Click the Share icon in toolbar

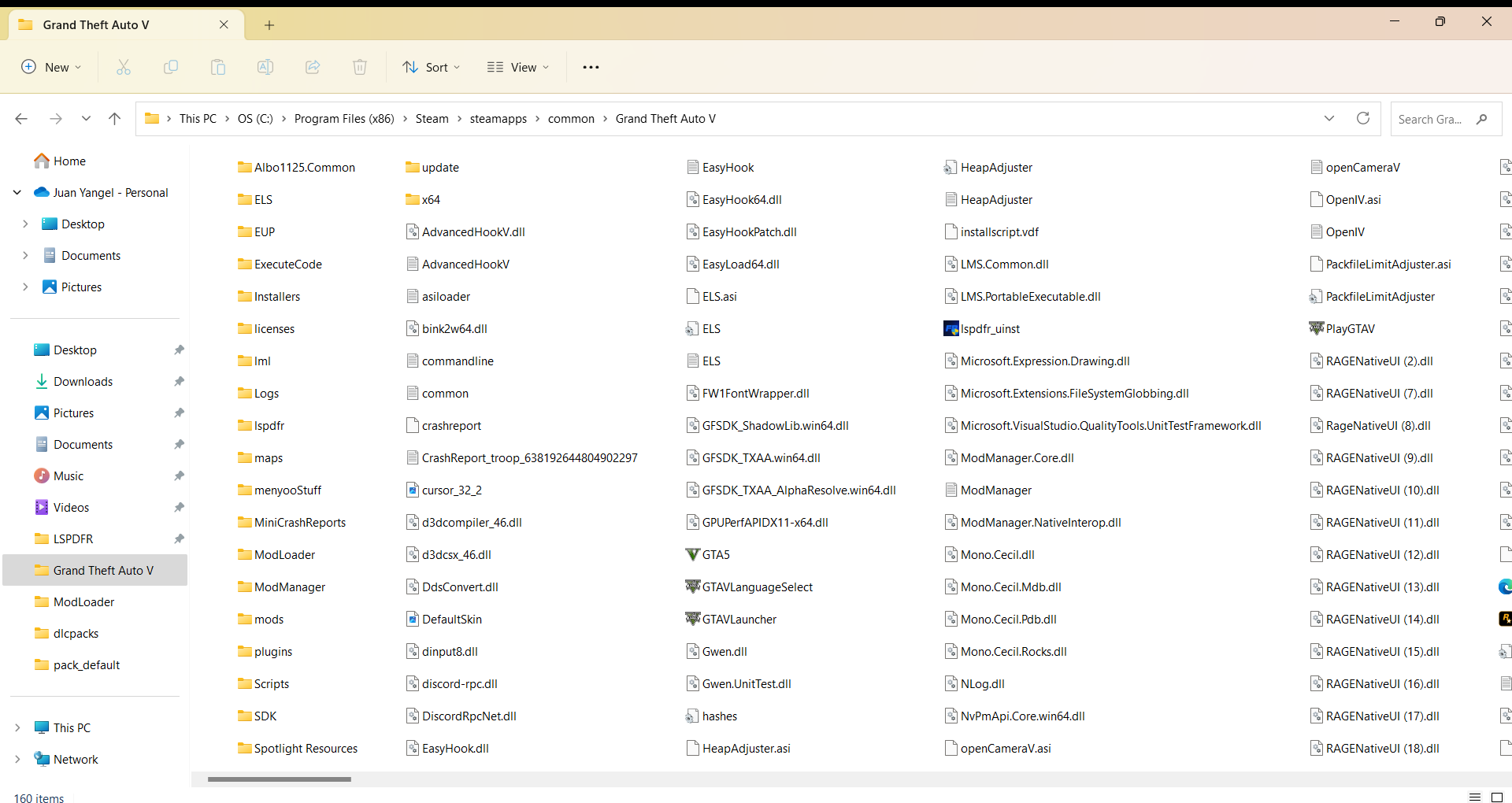(x=313, y=68)
